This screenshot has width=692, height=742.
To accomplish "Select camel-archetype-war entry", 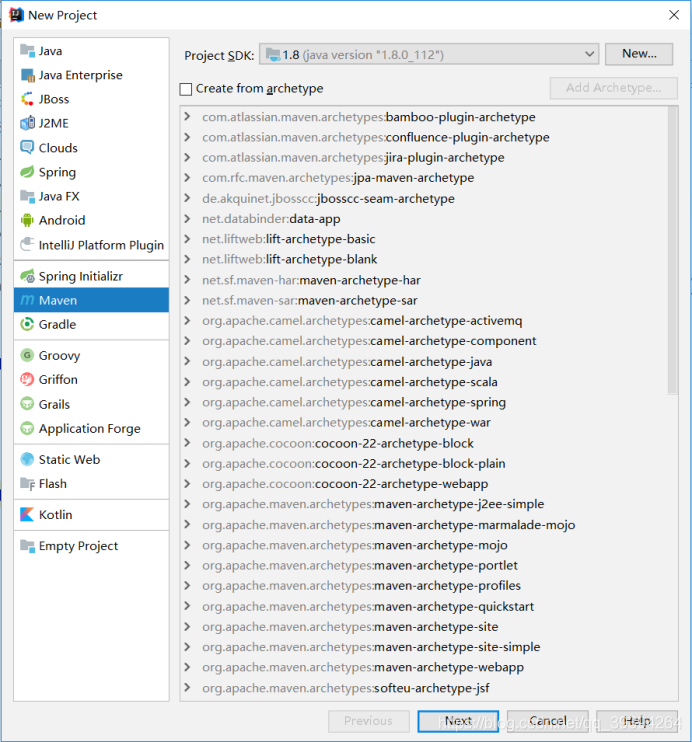I will point(346,422).
